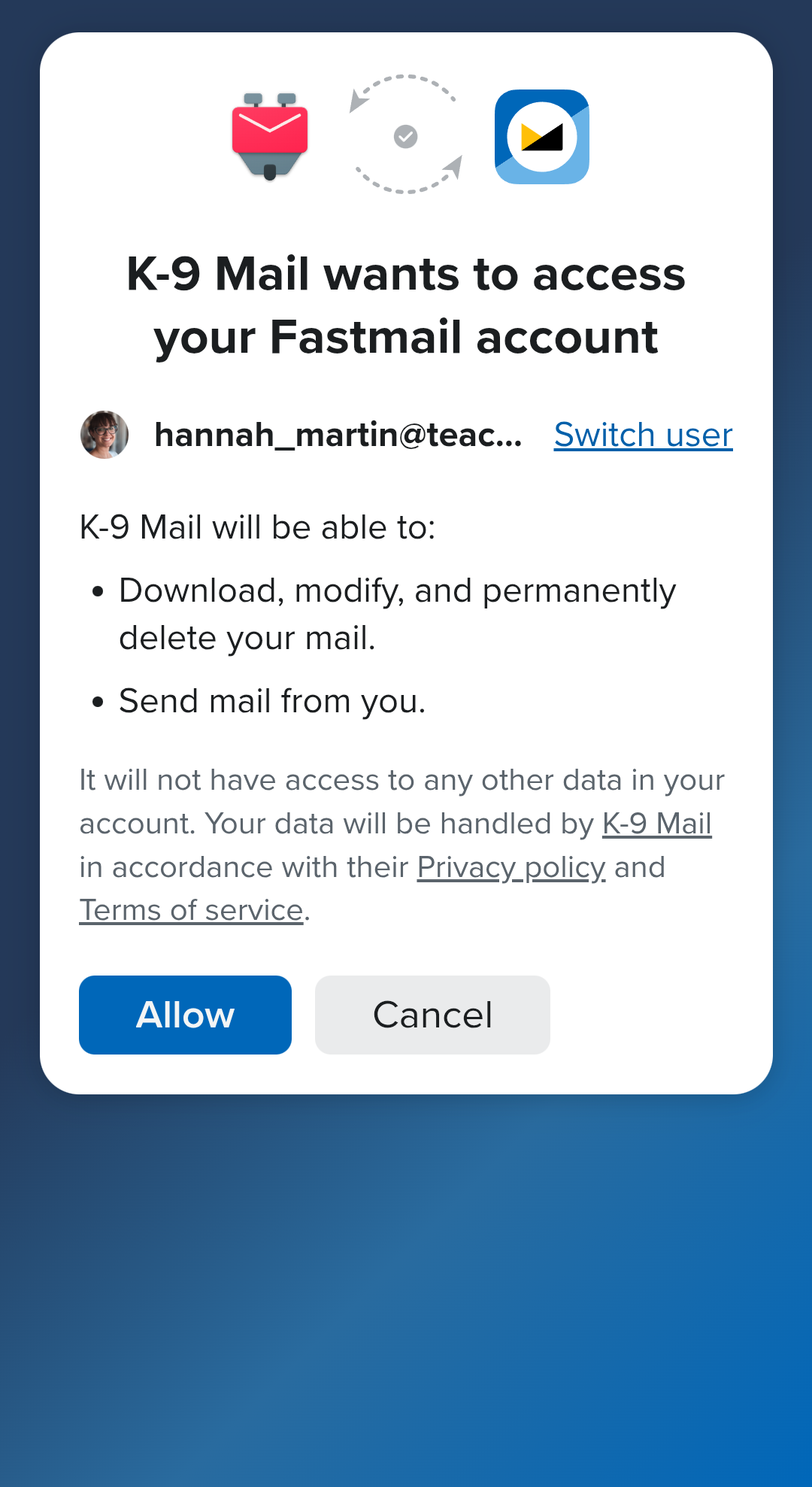Click the dialog heading about Fastmail access

click(404, 305)
